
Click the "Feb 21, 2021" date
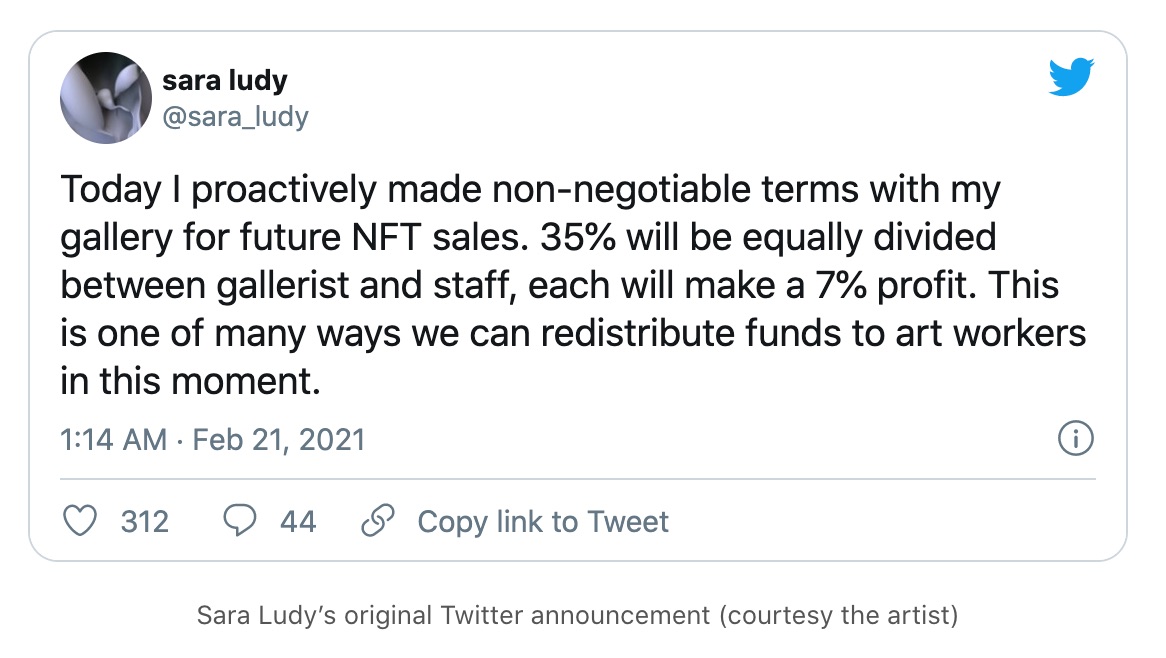pos(278,439)
